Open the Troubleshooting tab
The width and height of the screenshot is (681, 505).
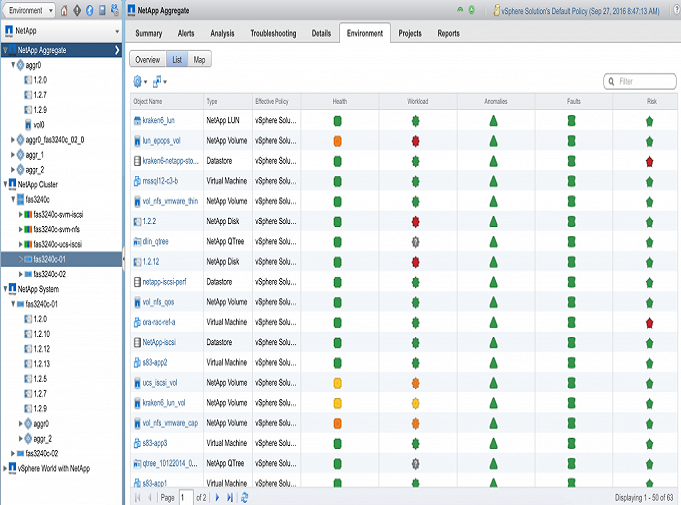[x=273, y=33]
